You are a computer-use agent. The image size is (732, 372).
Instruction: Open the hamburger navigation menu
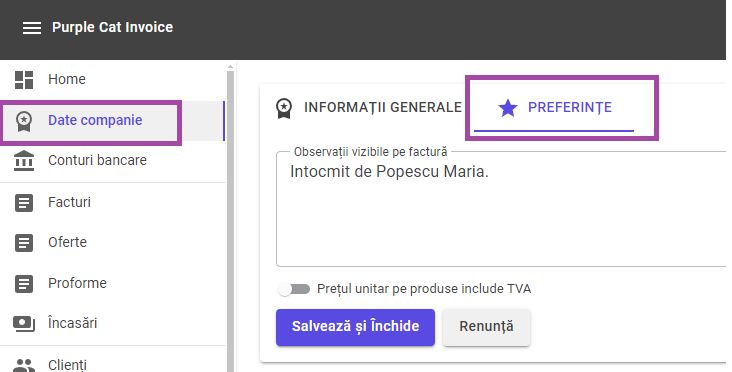pyautogui.click(x=32, y=28)
